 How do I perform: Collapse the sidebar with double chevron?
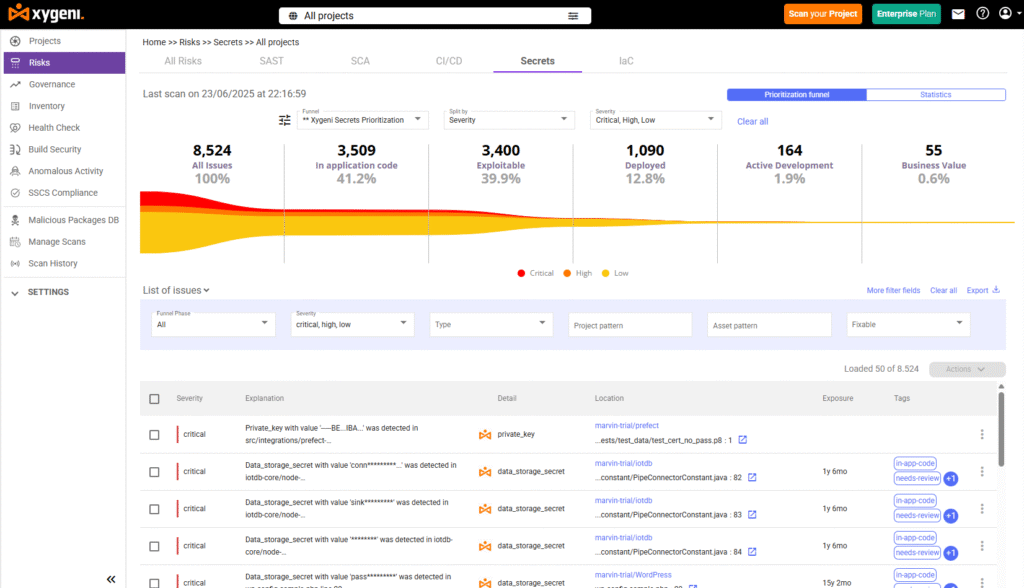pos(111,579)
